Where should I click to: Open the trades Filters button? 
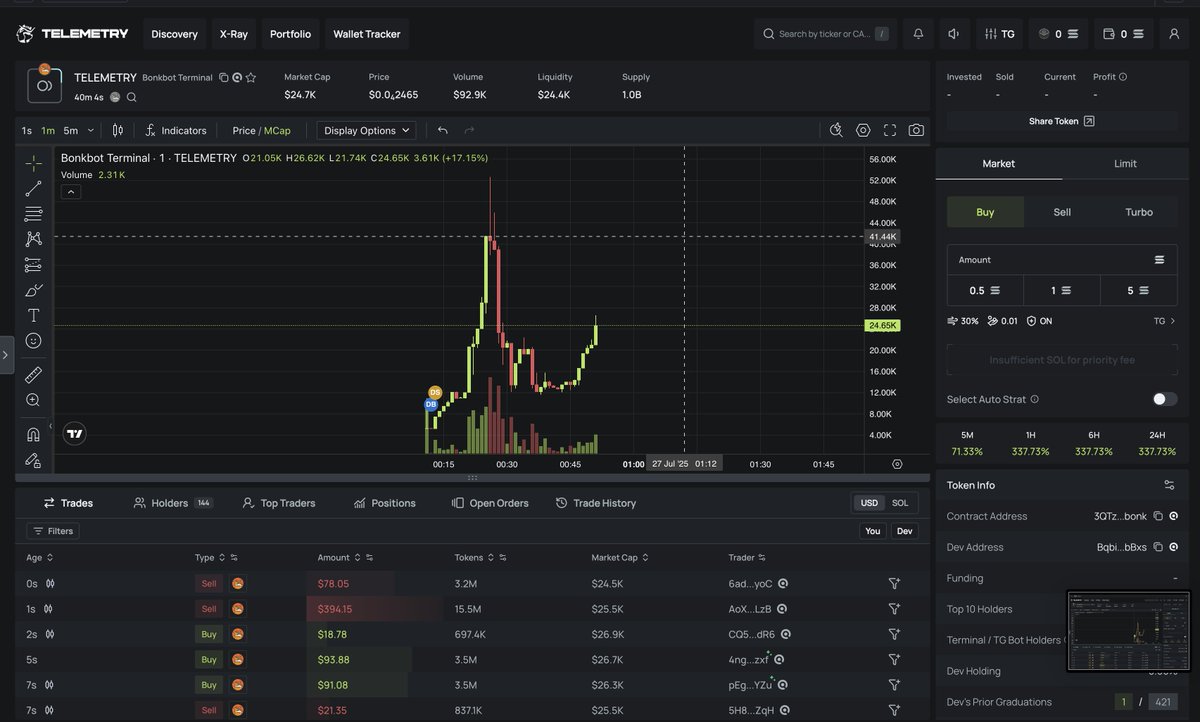53,531
